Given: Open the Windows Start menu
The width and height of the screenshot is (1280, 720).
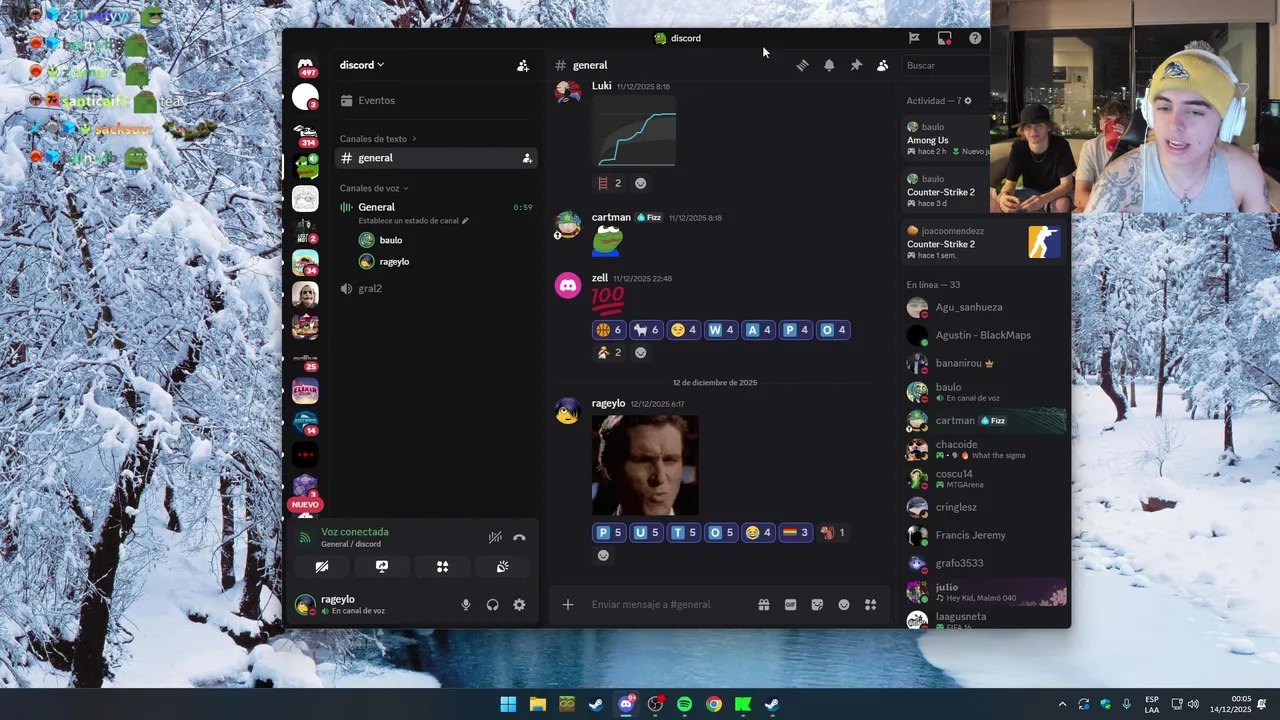Looking at the screenshot, I should point(508,704).
